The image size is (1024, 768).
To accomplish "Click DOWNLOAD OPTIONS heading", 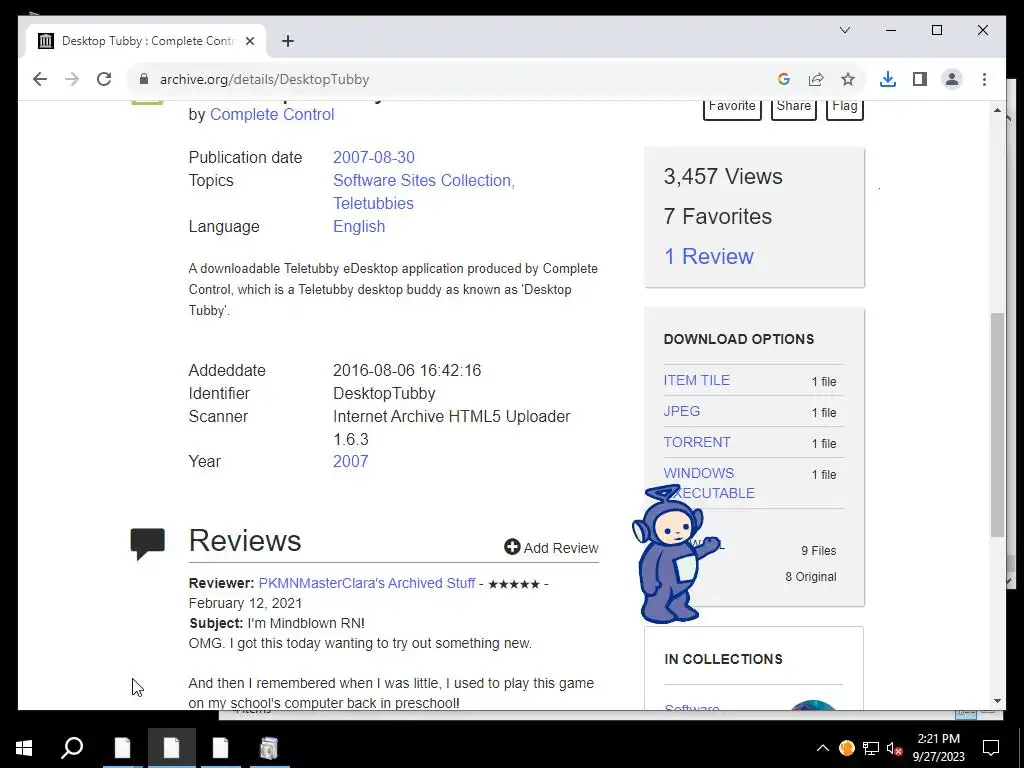I will coord(739,339).
